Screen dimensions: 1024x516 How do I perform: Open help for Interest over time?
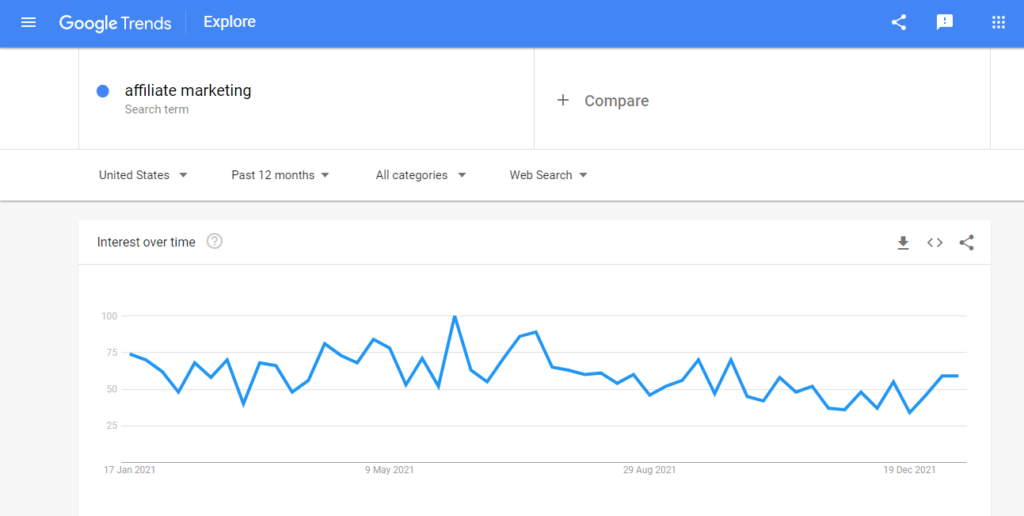coord(214,242)
